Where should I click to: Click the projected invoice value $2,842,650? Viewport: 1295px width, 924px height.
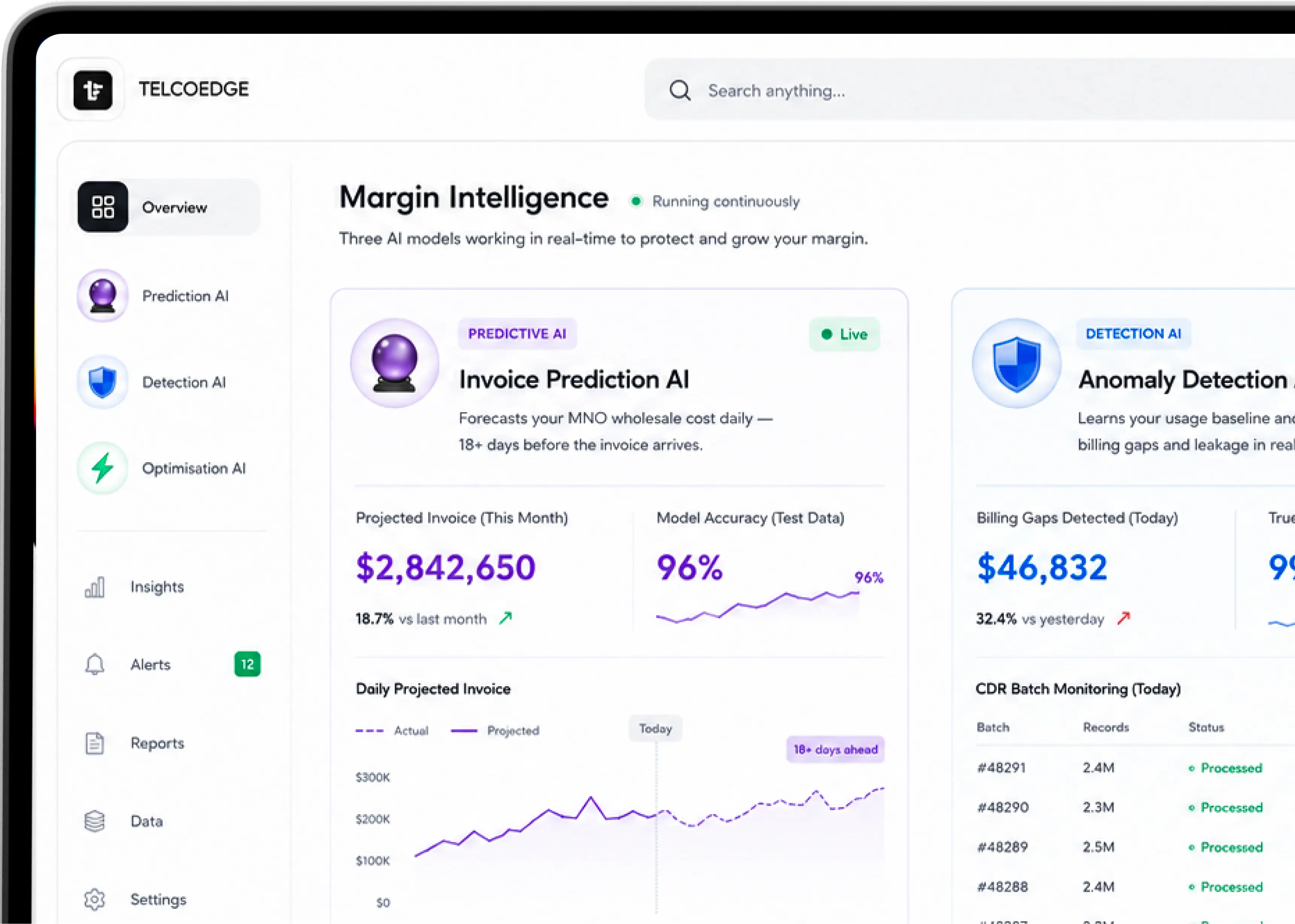[x=446, y=567]
